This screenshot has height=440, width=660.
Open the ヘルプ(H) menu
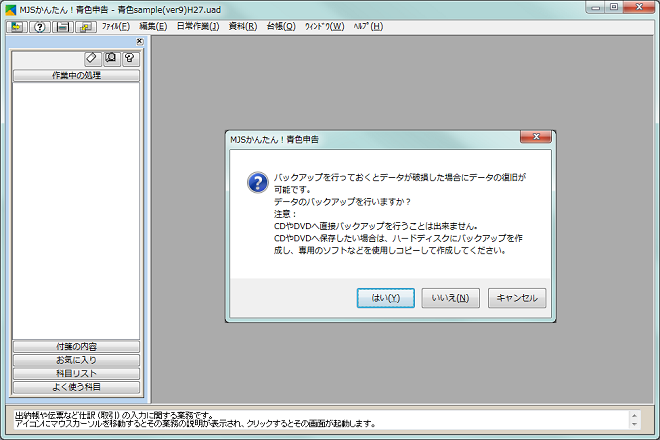coord(368,27)
